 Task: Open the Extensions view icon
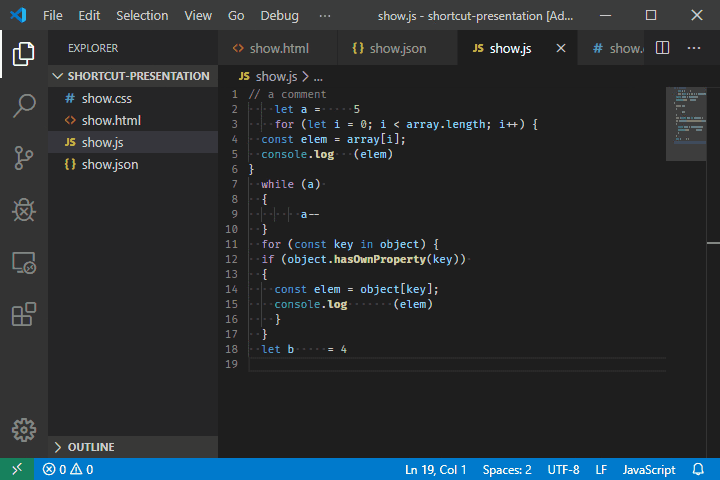click(23, 315)
